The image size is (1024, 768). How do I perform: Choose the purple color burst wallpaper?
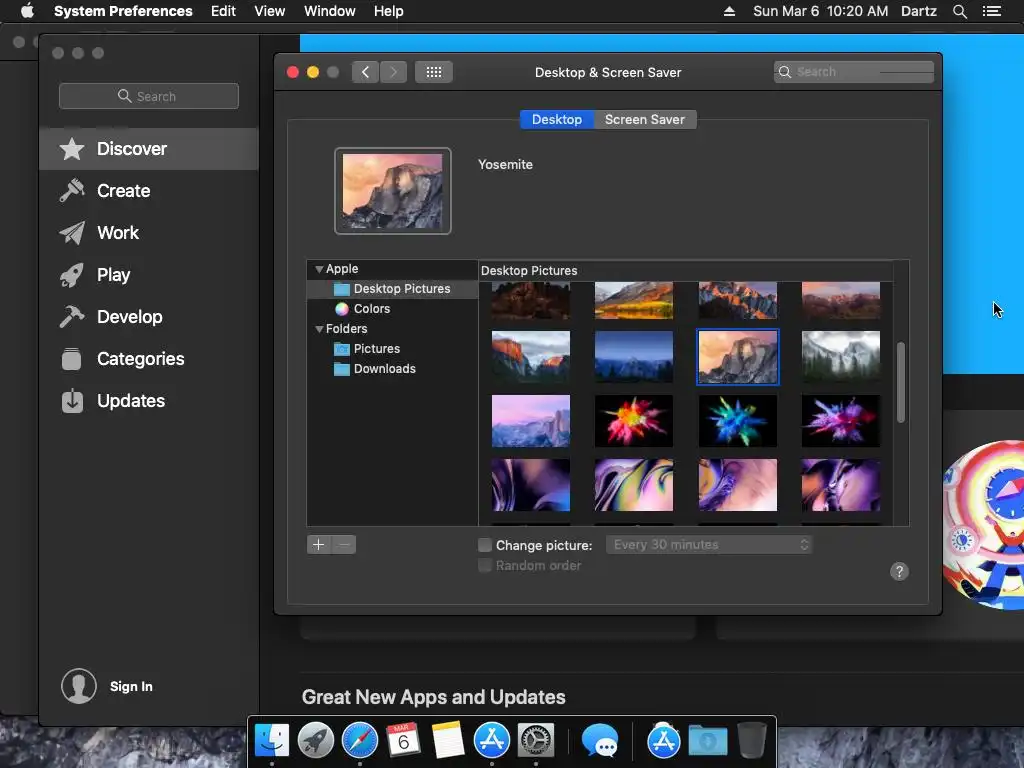tap(840, 421)
